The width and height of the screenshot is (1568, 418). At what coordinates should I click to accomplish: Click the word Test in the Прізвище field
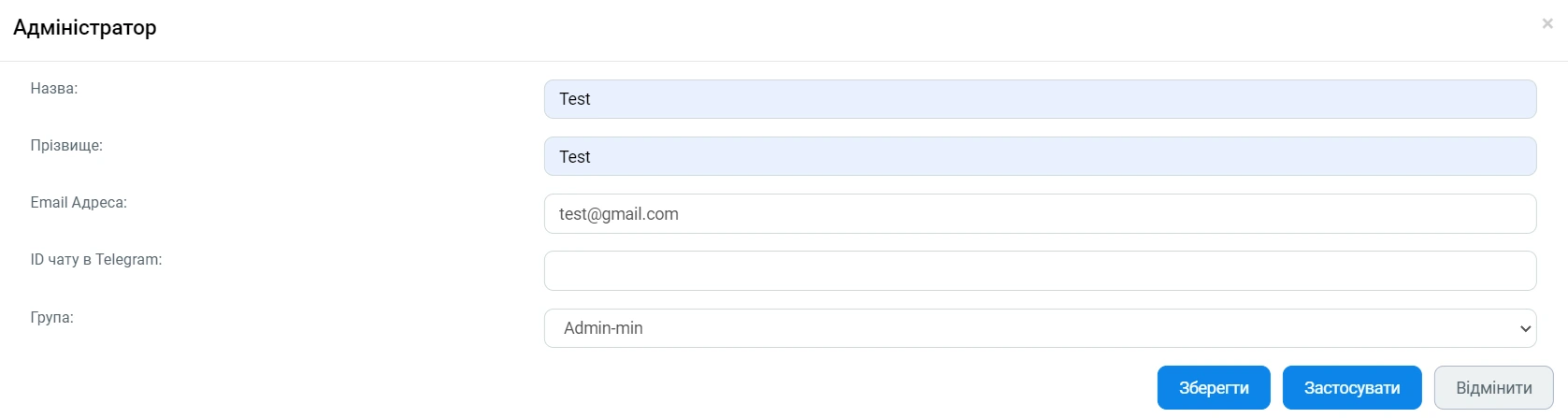[x=575, y=157]
